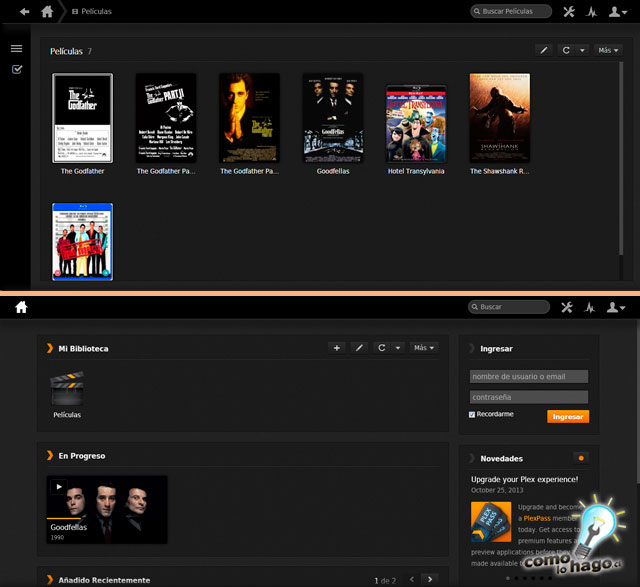Edit Mi Biblioteca with the pencil icon

pos(359,348)
